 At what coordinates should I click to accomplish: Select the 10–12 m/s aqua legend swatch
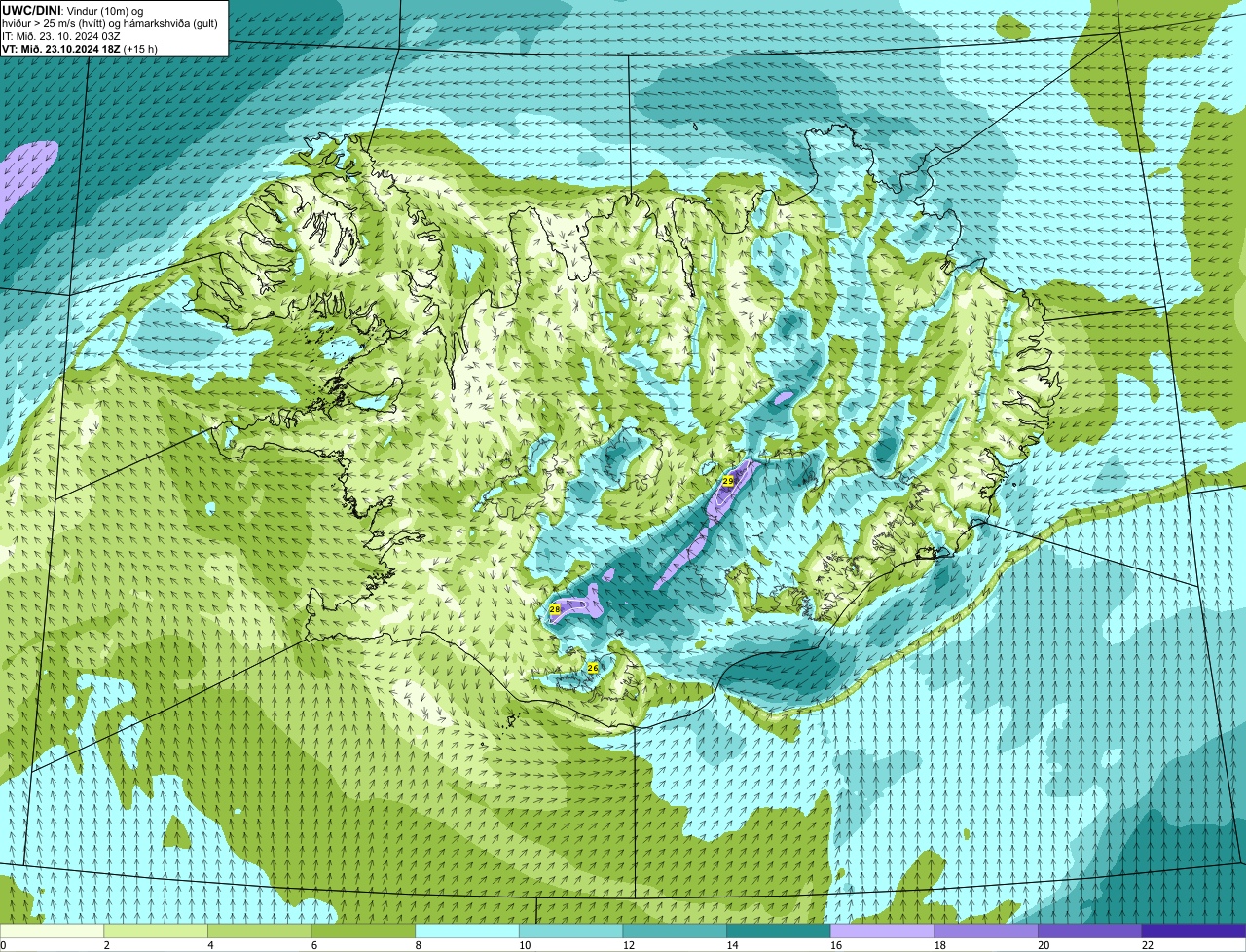(571, 931)
